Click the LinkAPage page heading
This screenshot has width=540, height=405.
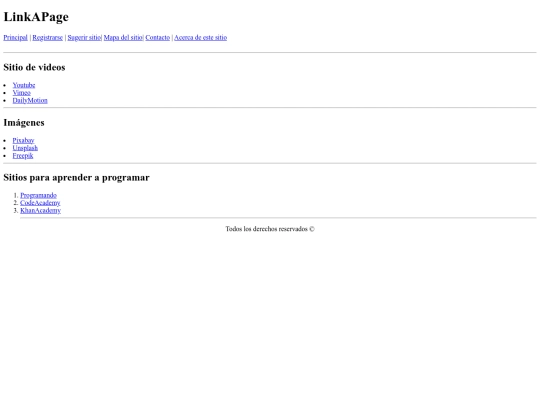[36, 17]
